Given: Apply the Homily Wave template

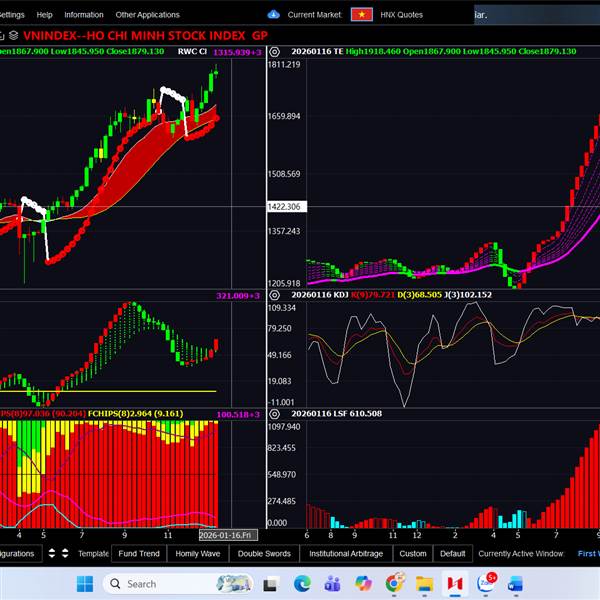Looking at the screenshot, I should 198,553.
